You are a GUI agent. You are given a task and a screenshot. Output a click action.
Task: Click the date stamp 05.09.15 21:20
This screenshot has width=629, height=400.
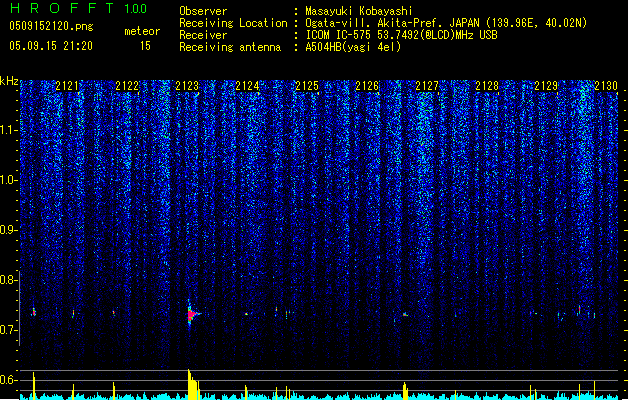point(51,46)
